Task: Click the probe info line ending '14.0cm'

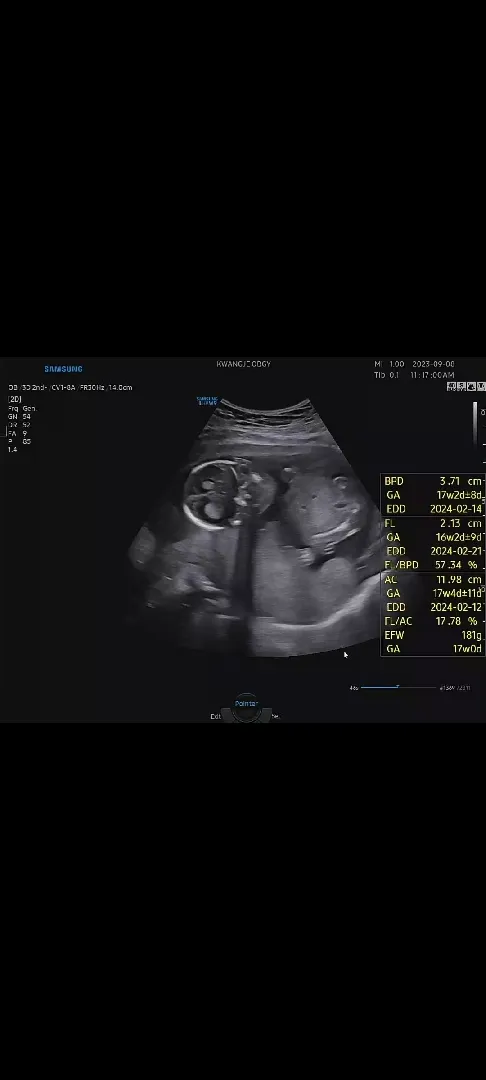Action: click(x=70, y=387)
